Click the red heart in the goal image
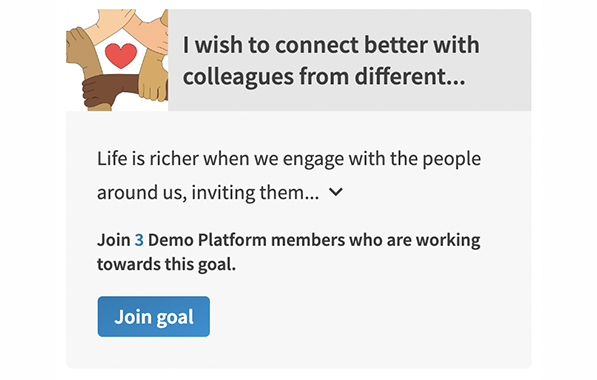The image size is (597, 380). click(x=121, y=56)
